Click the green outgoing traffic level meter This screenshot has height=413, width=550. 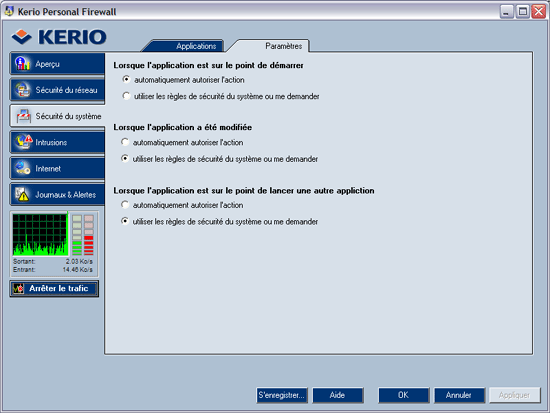(77, 234)
